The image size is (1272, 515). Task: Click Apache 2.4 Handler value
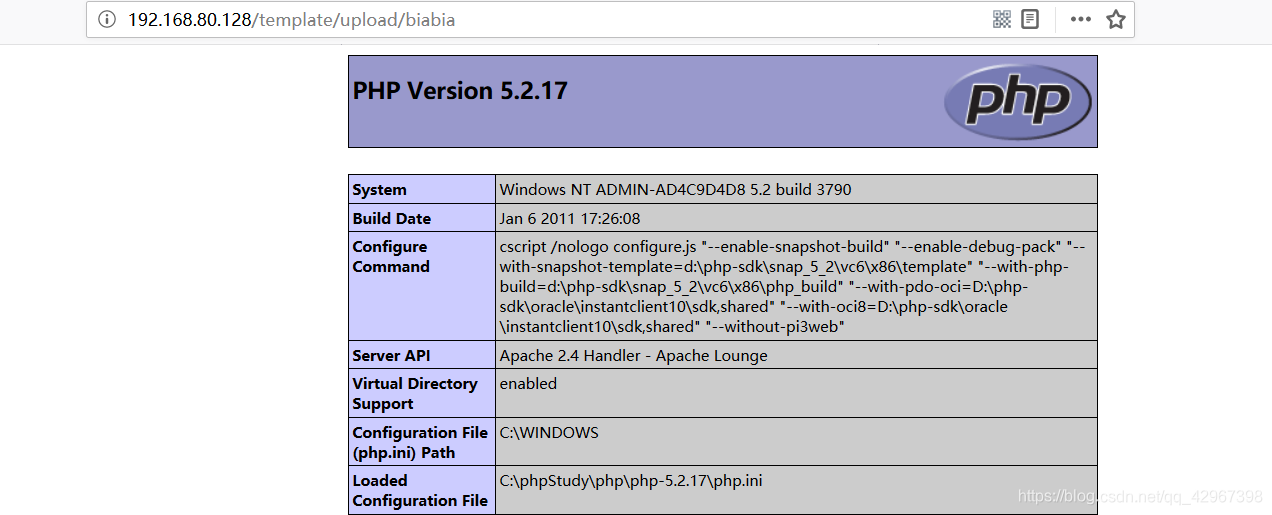(634, 355)
